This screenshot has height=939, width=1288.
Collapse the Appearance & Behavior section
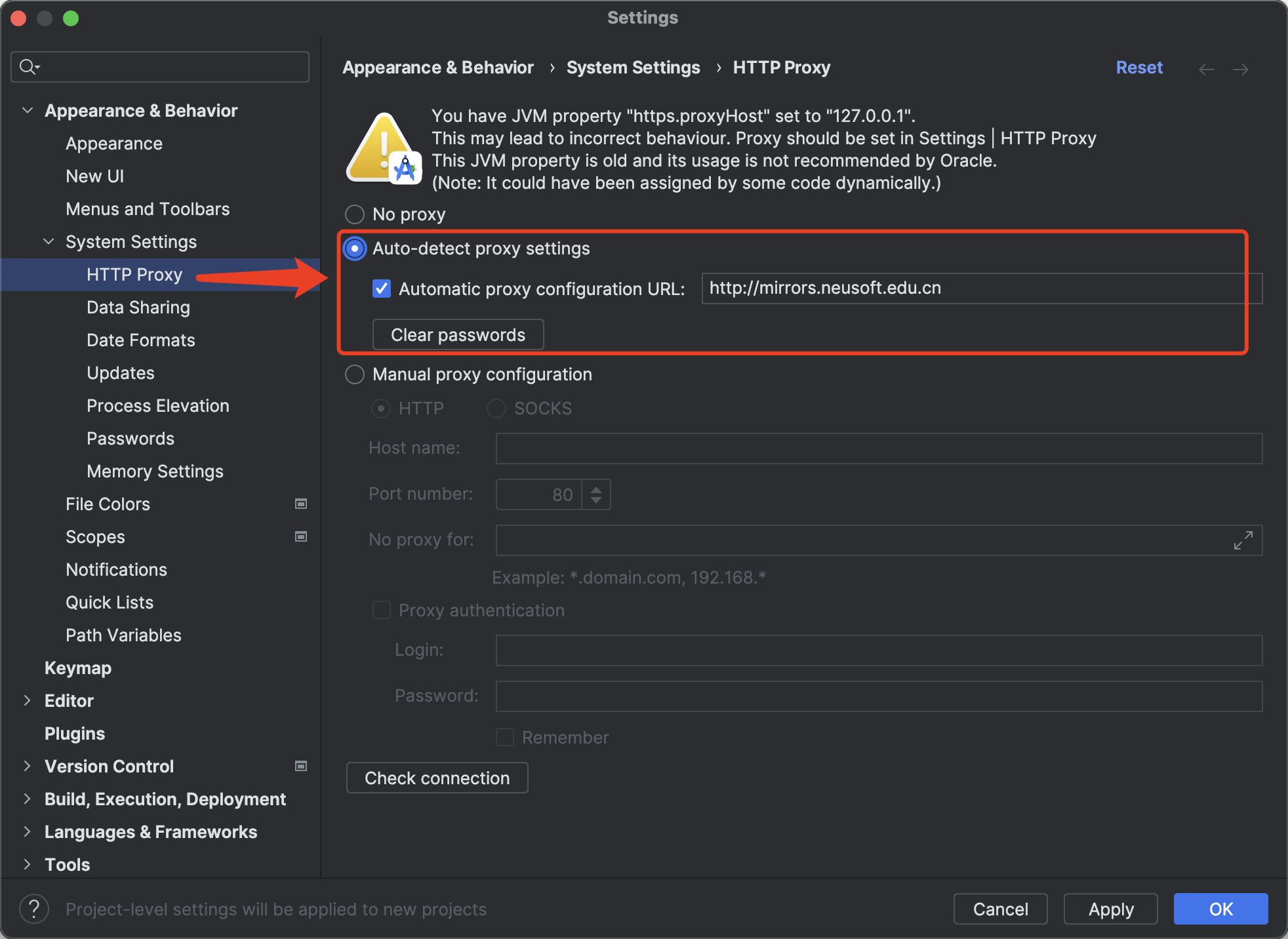pos(28,111)
